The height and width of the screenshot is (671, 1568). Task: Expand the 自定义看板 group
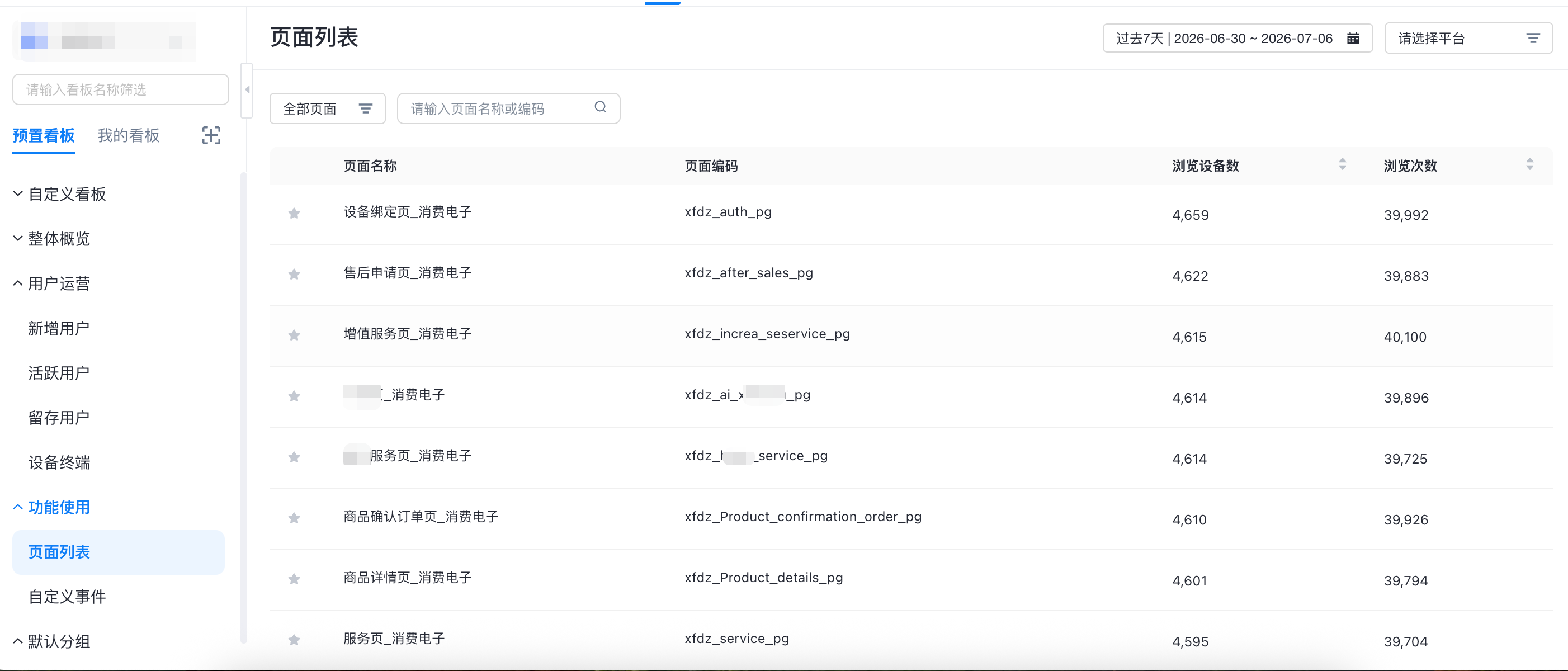coord(60,194)
